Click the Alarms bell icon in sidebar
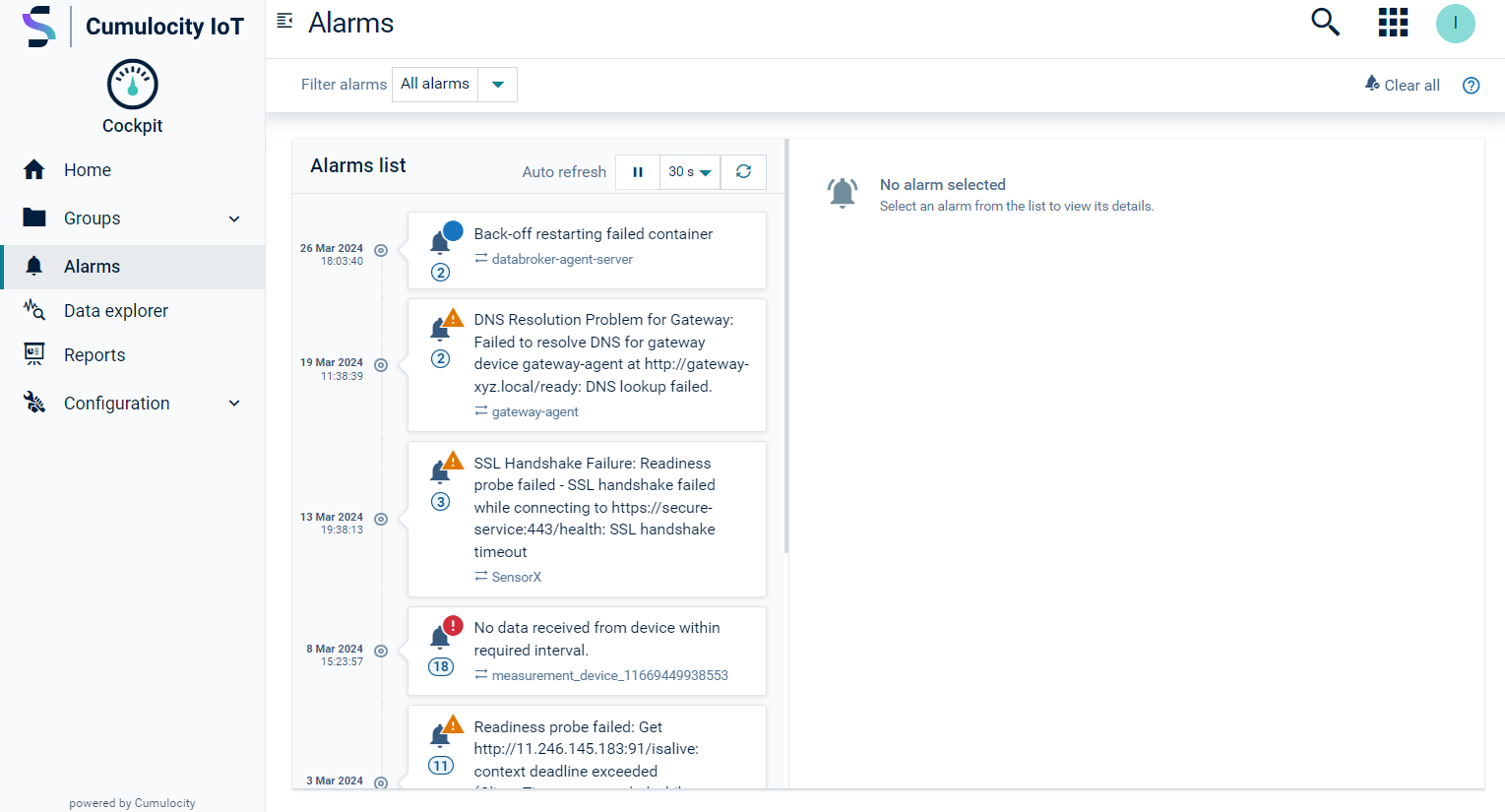This screenshot has width=1505, height=812. tap(34, 266)
